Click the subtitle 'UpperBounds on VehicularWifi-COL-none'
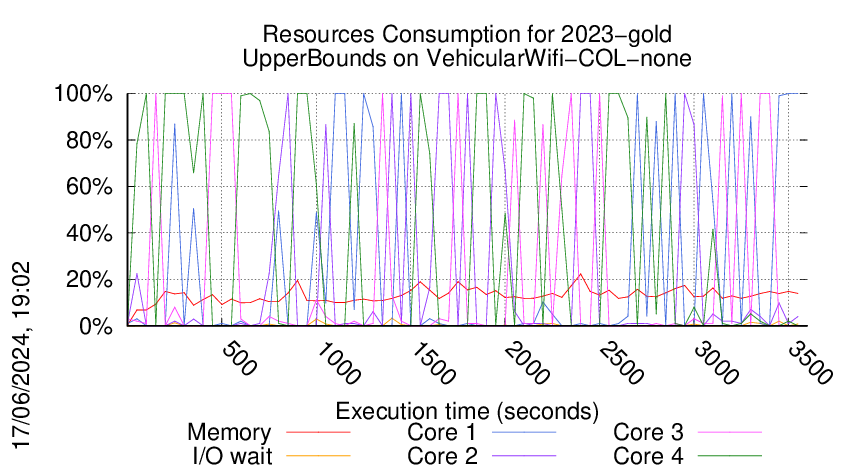The width and height of the screenshot is (850, 475). tap(467, 58)
